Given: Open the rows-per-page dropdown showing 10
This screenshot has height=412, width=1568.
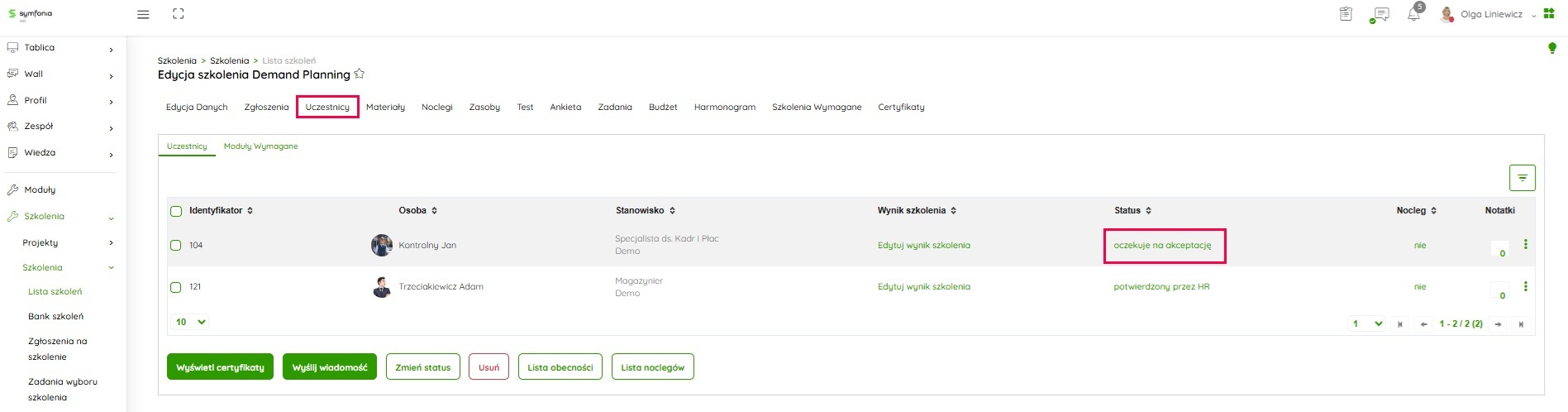Looking at the screenshot, I should tap(190, 322).
